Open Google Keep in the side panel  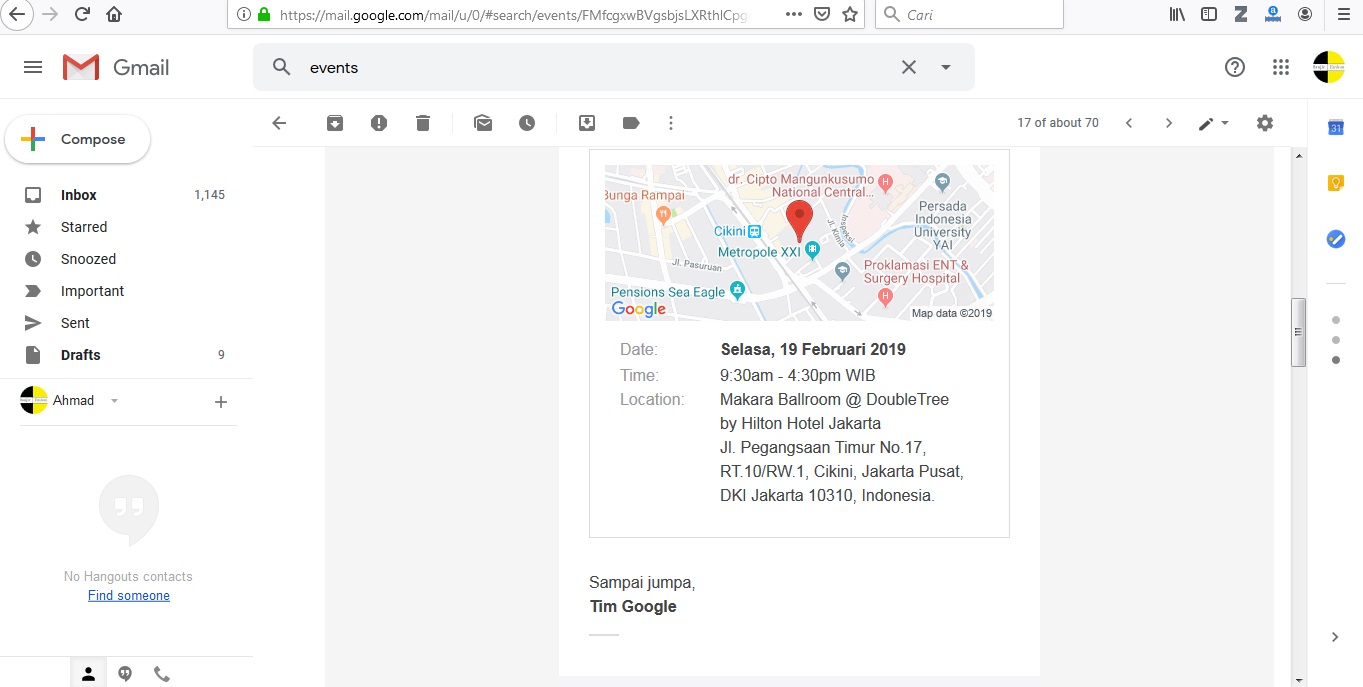point(1336,183)
